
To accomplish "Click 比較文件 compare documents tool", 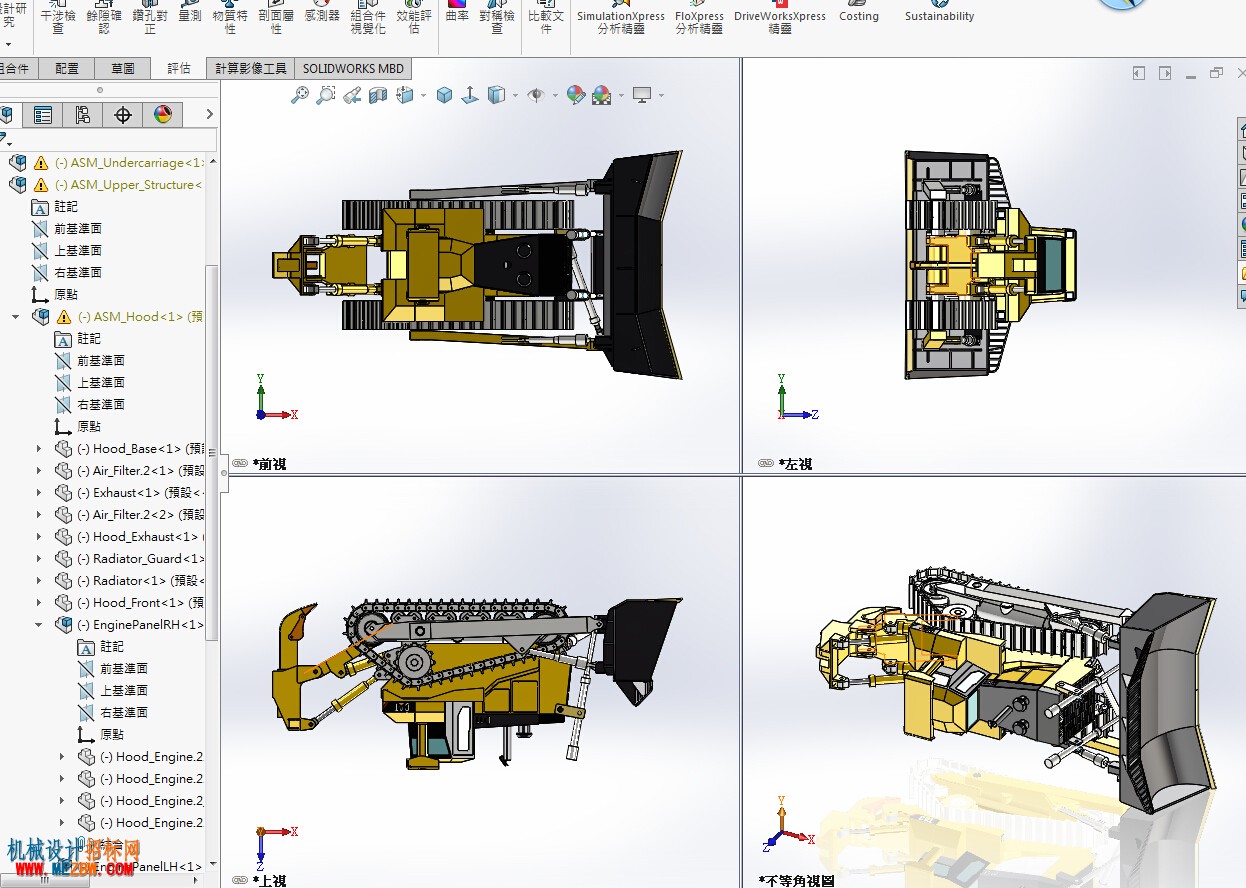I will tap(546, 17).
